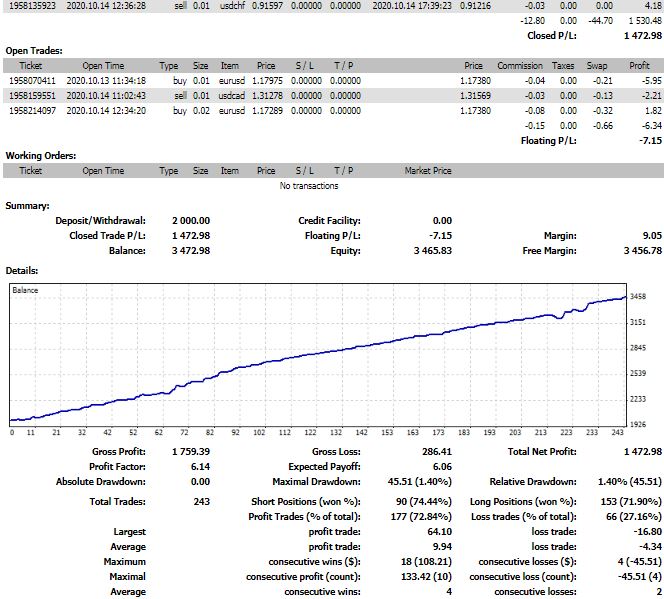This screenshot has width=664, height=599.
Task: Click the Margin value 9.05
Action: pos(652,236)
